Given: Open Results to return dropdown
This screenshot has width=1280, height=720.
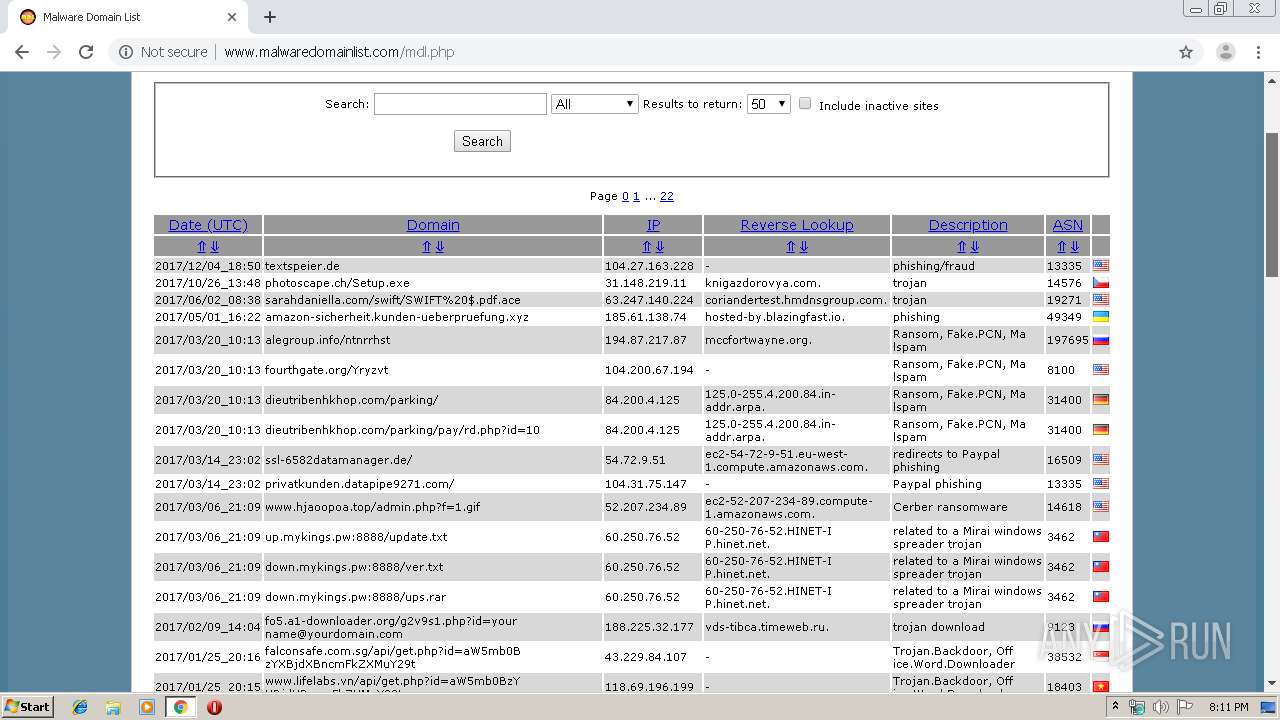Looking at the screenshot, I should [x=768, y=104].
